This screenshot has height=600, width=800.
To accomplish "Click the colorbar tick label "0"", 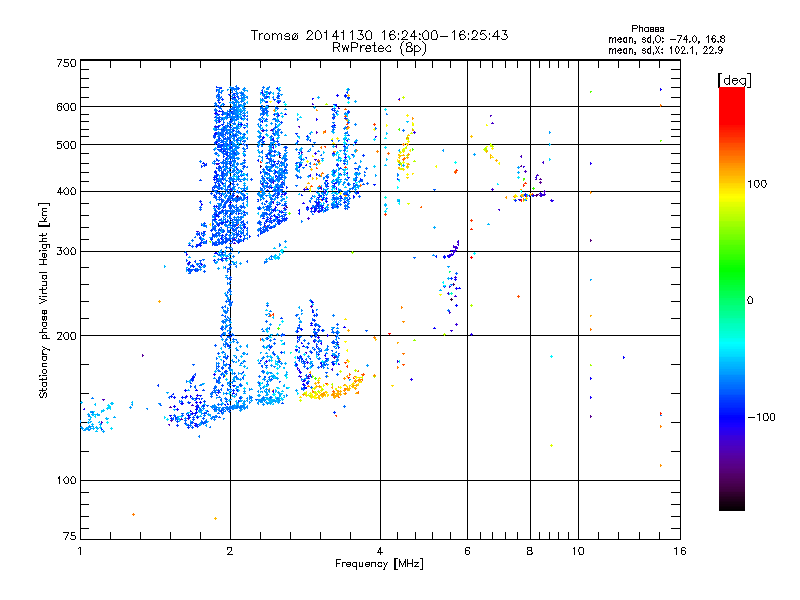I will [x=750, y=301].
